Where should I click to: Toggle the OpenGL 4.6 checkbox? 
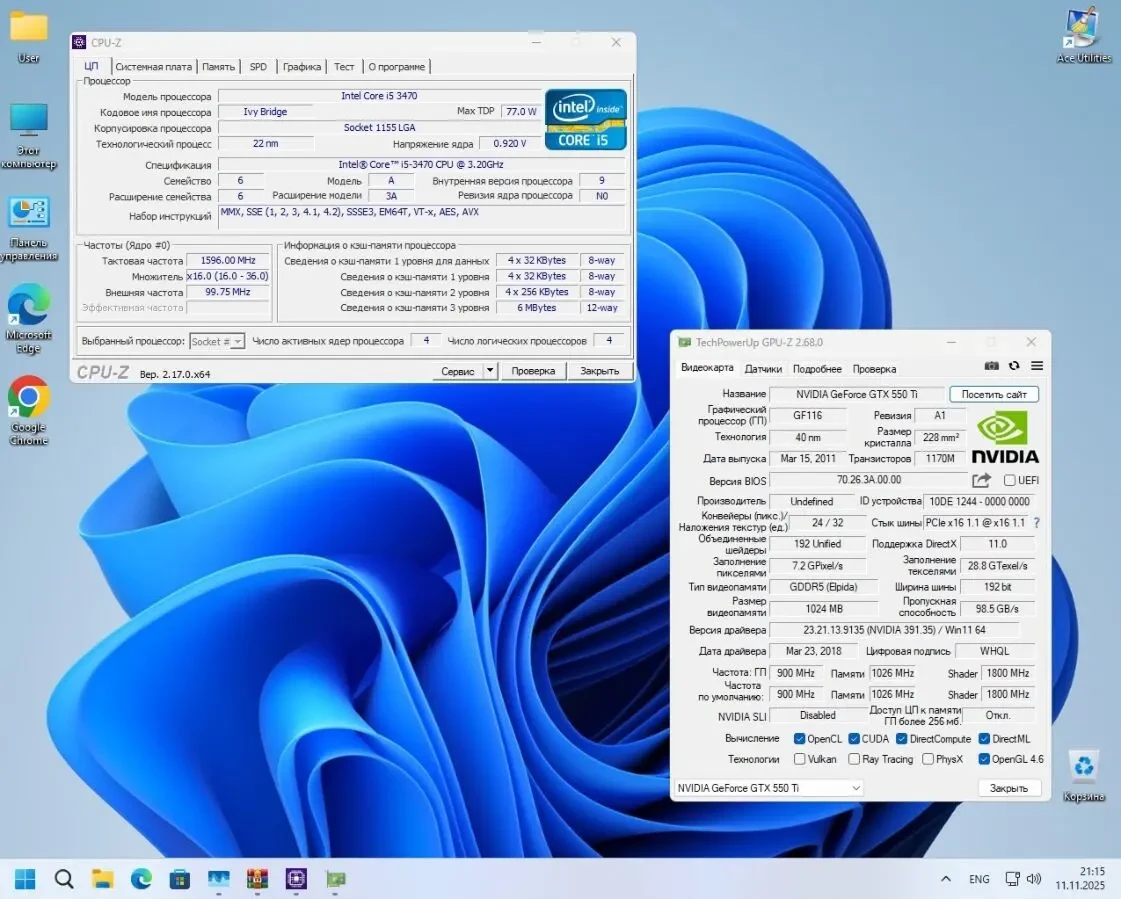(984, 759)
